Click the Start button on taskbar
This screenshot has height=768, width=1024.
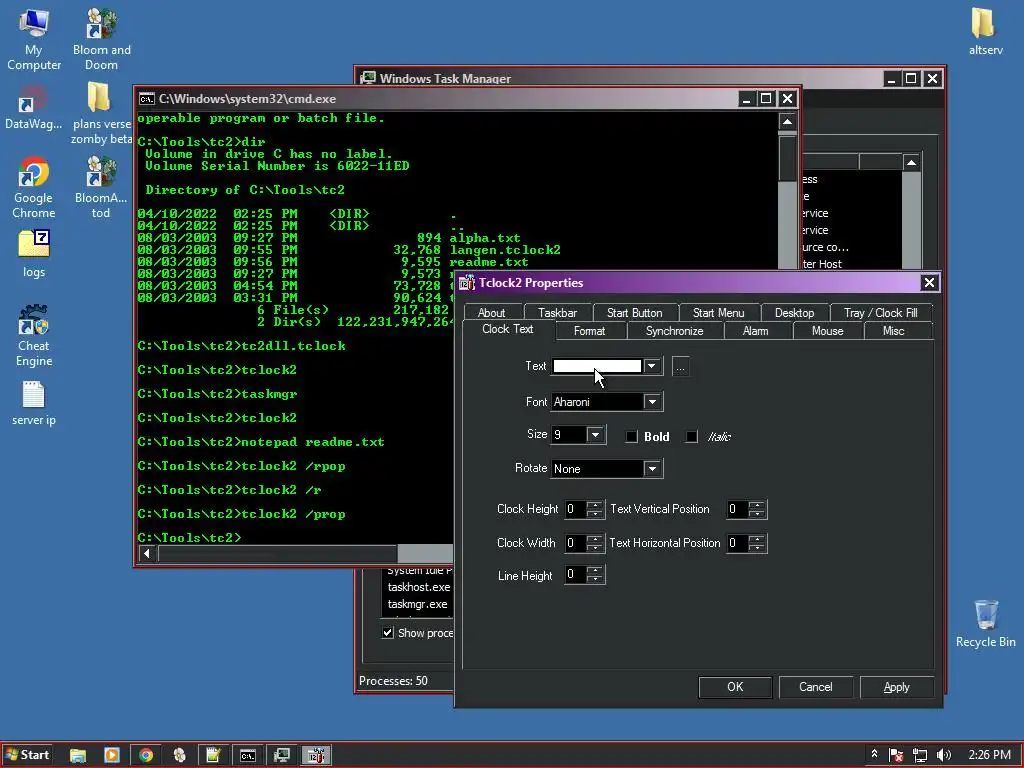coord(27,755)
